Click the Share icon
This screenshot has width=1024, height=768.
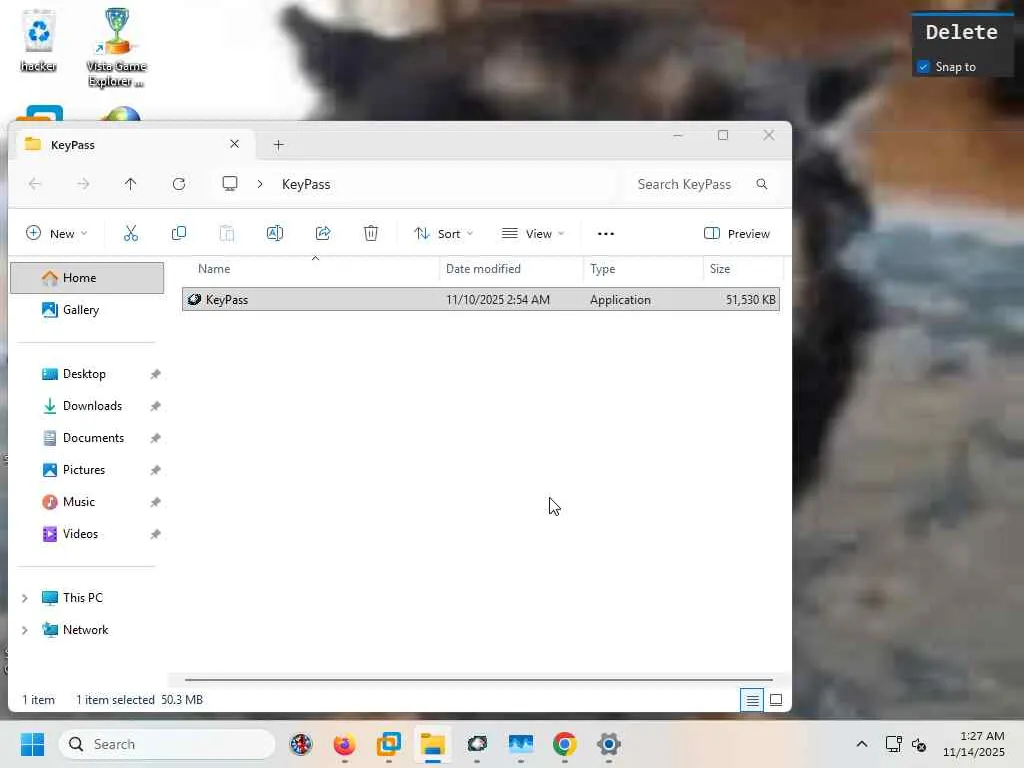(323, 233)
